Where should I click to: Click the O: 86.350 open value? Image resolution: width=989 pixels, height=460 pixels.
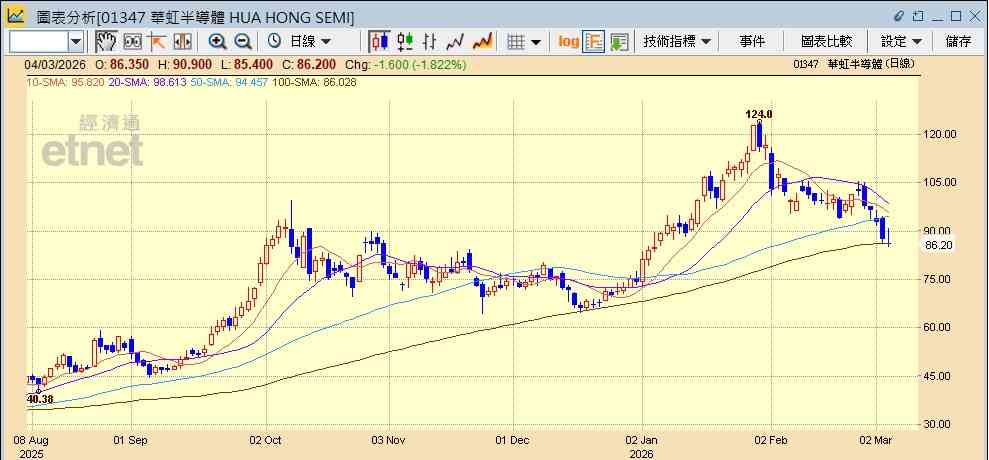122,64
